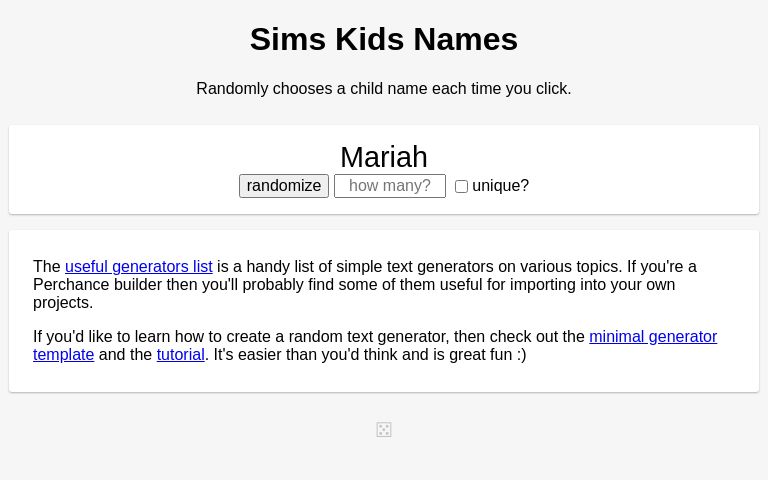Click the 'template' link text
The height and width of the screenshot is (480, 768).
pyautogui.click(x=64, y=355)
